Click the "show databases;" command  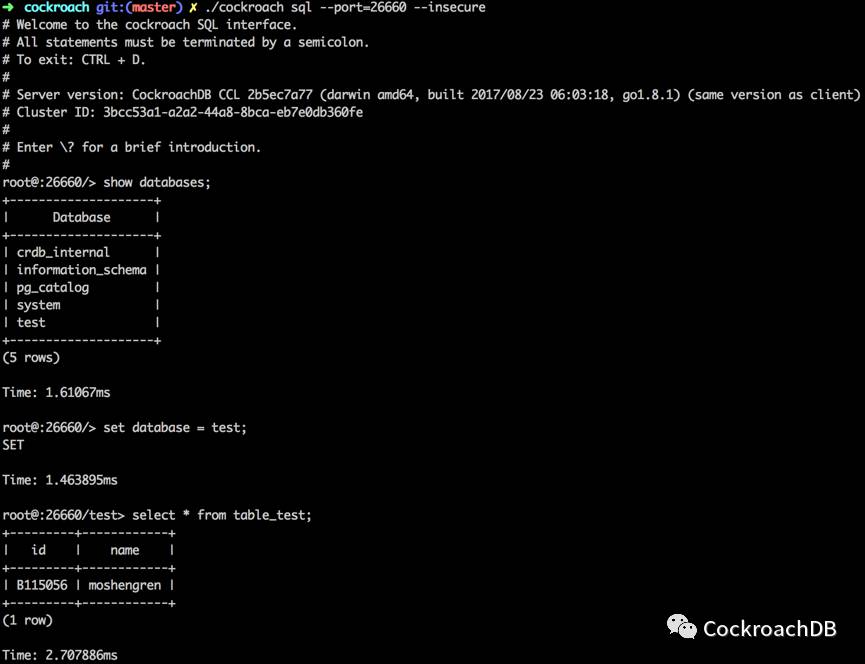157,183
